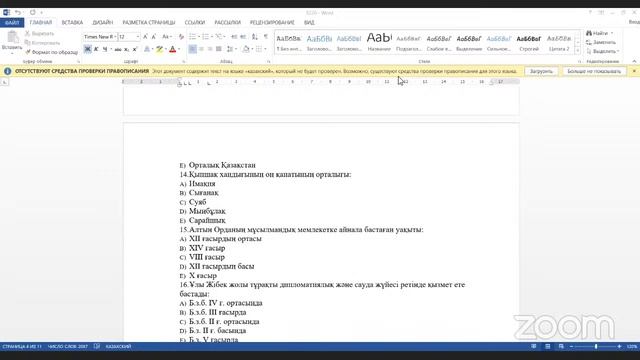Click Копировать (Copy) command
This screenshot has height=360, width=640.
point(42,43)
